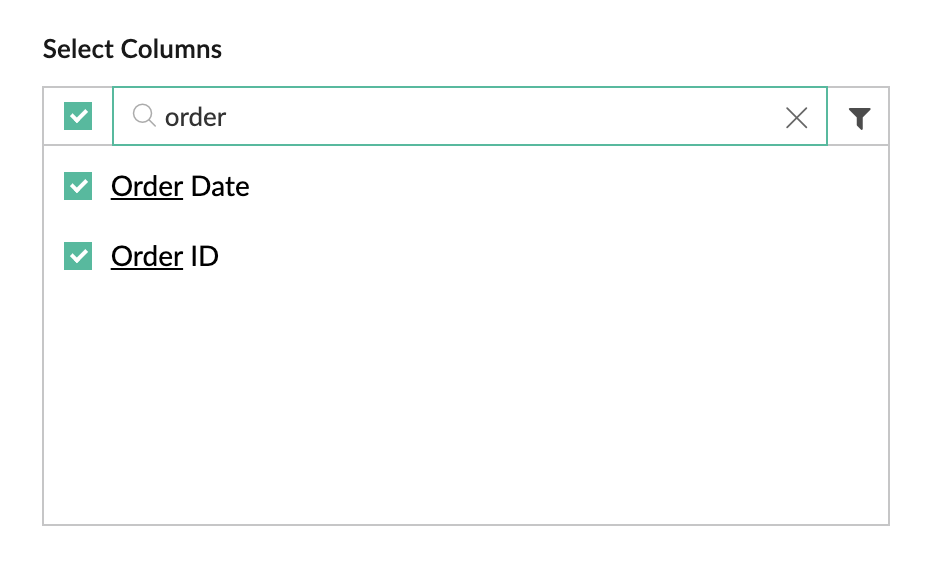
Task: Click the underlined "Order" in Order ID
Action: (x=147, y=257)
